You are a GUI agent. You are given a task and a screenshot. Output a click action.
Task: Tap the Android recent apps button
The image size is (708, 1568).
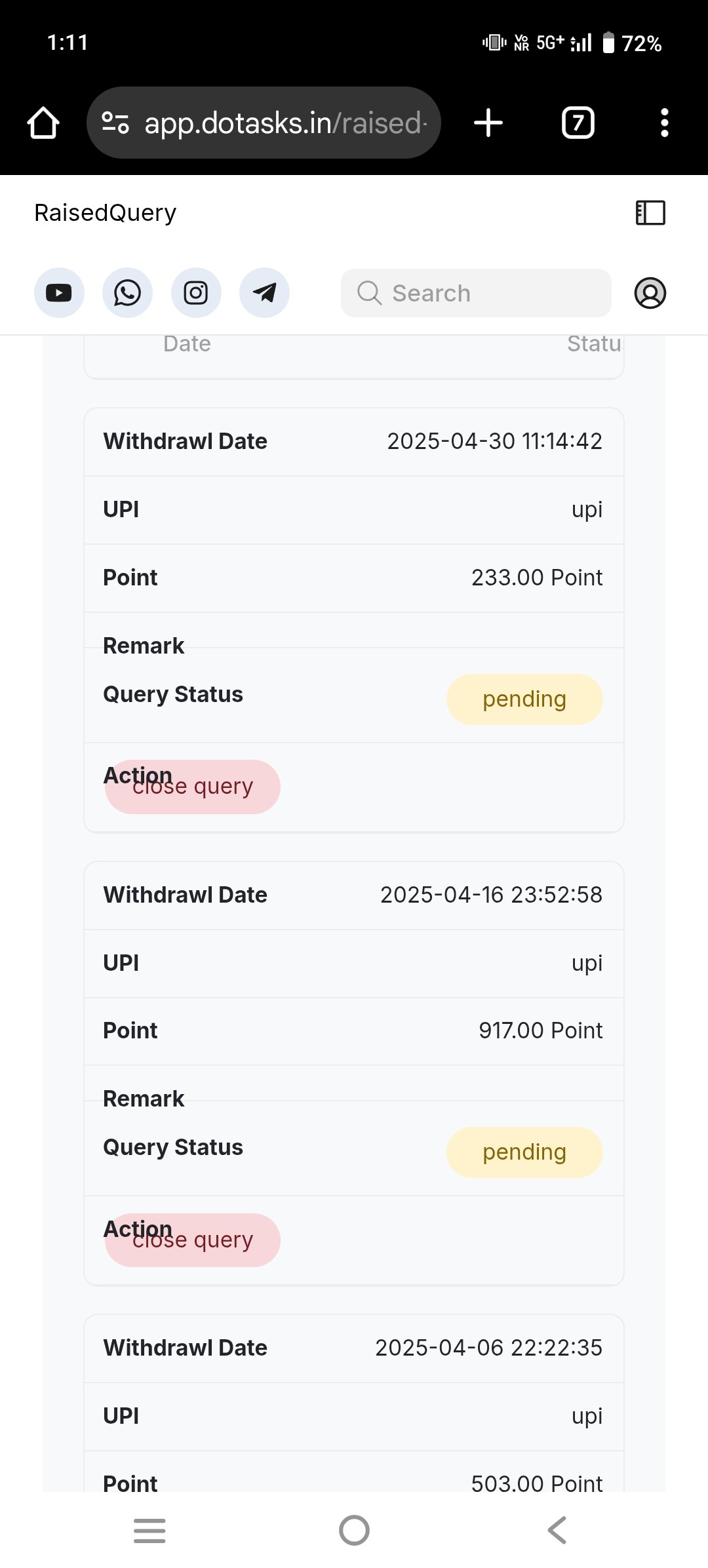(149, 1531)
